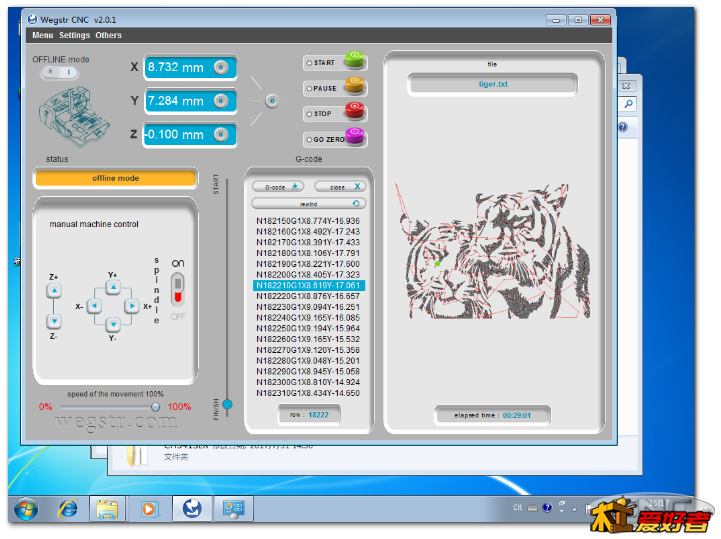Select G-code line N182280G1X9.048Y-15.201

[x=308, y=361]
